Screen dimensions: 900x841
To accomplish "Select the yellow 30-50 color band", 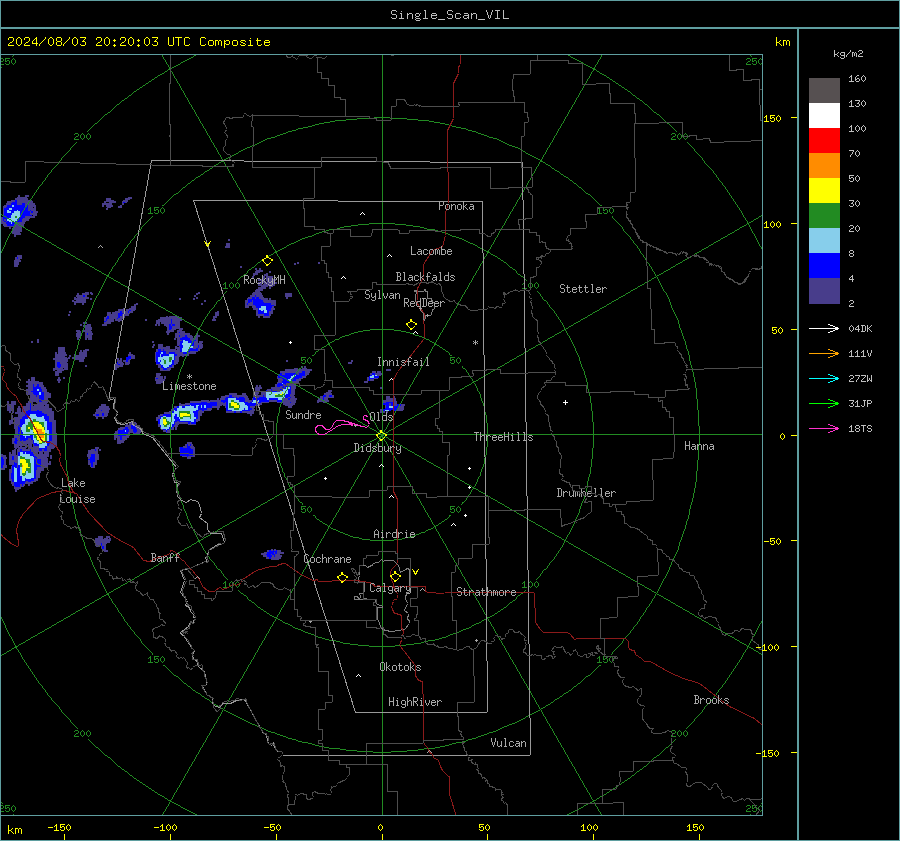I will point(824,191).
